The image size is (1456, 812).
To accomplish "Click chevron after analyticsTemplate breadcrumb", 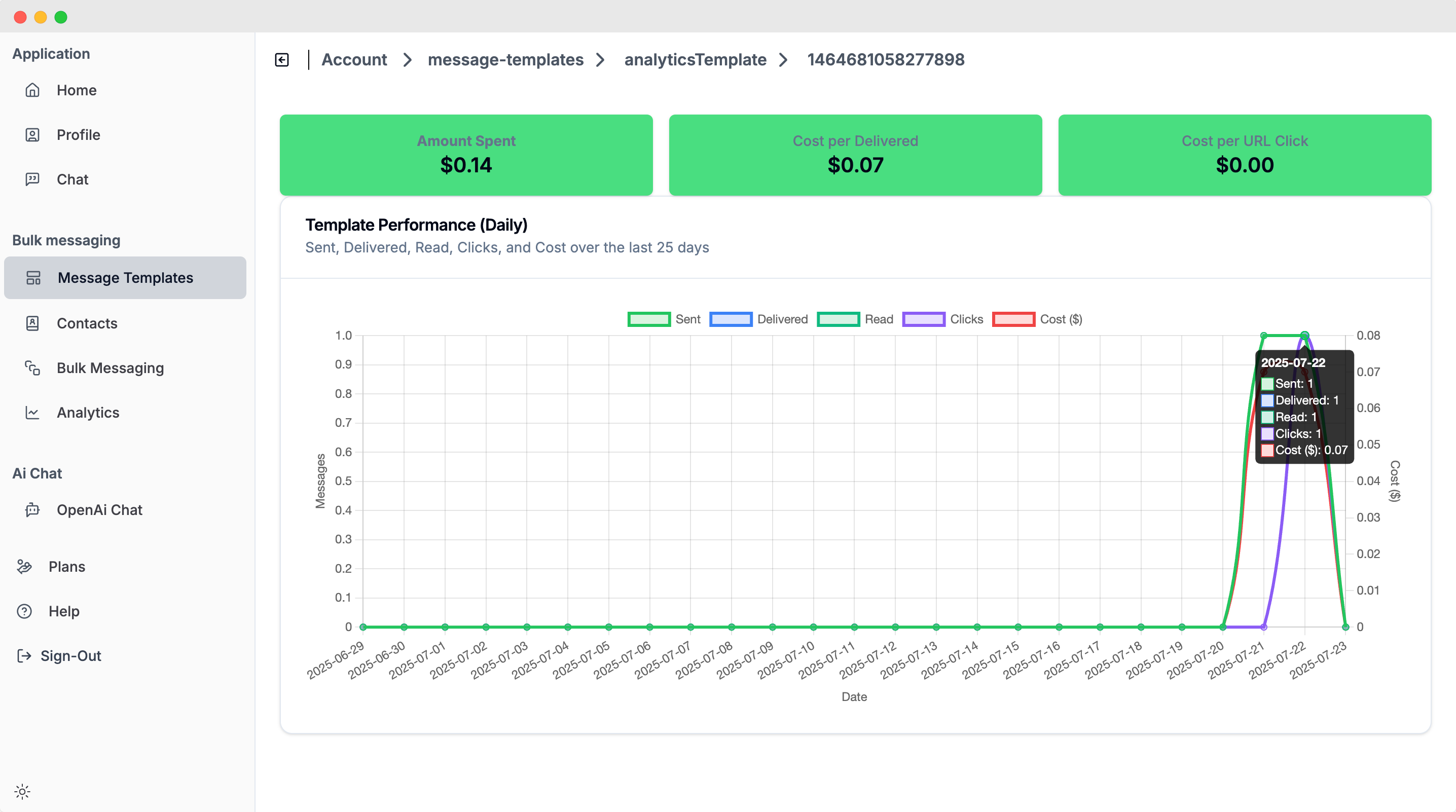I will pyautogui.click(x=783, y=60).
